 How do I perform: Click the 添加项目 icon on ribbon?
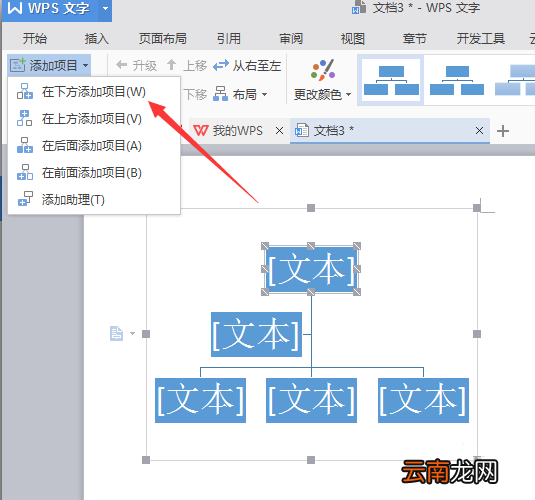pyautogui.click(x=18, y=65)
